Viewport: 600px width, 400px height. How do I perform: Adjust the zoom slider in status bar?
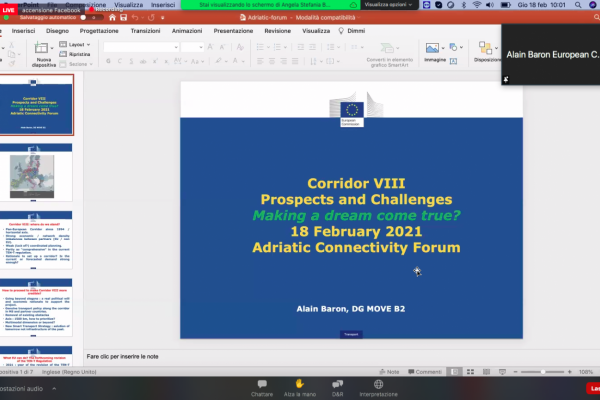pos(542,372)
